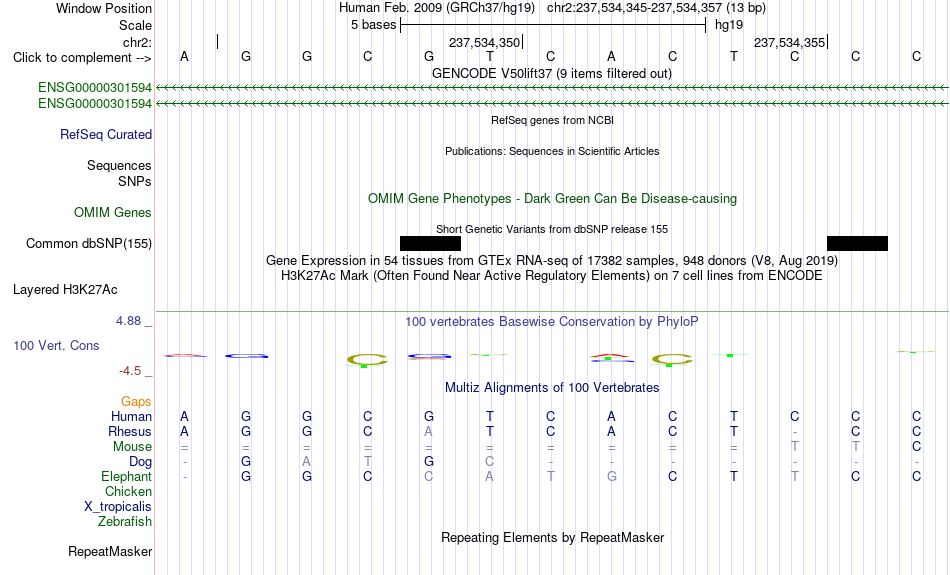Click the 237,534,355 position label
Screen dimensions: 950x575
click(x=789, y=42)
